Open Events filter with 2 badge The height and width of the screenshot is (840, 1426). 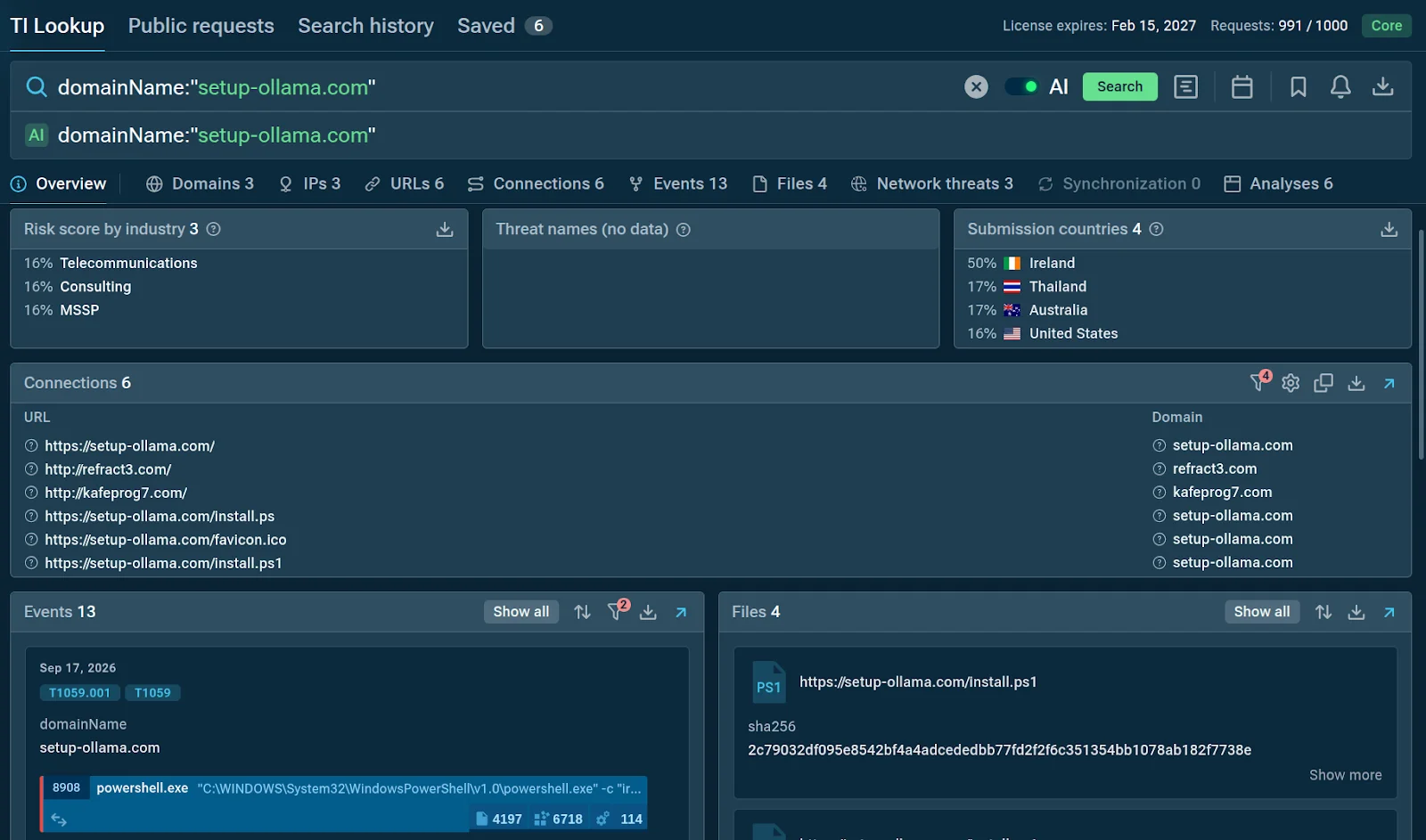(617, 610)
